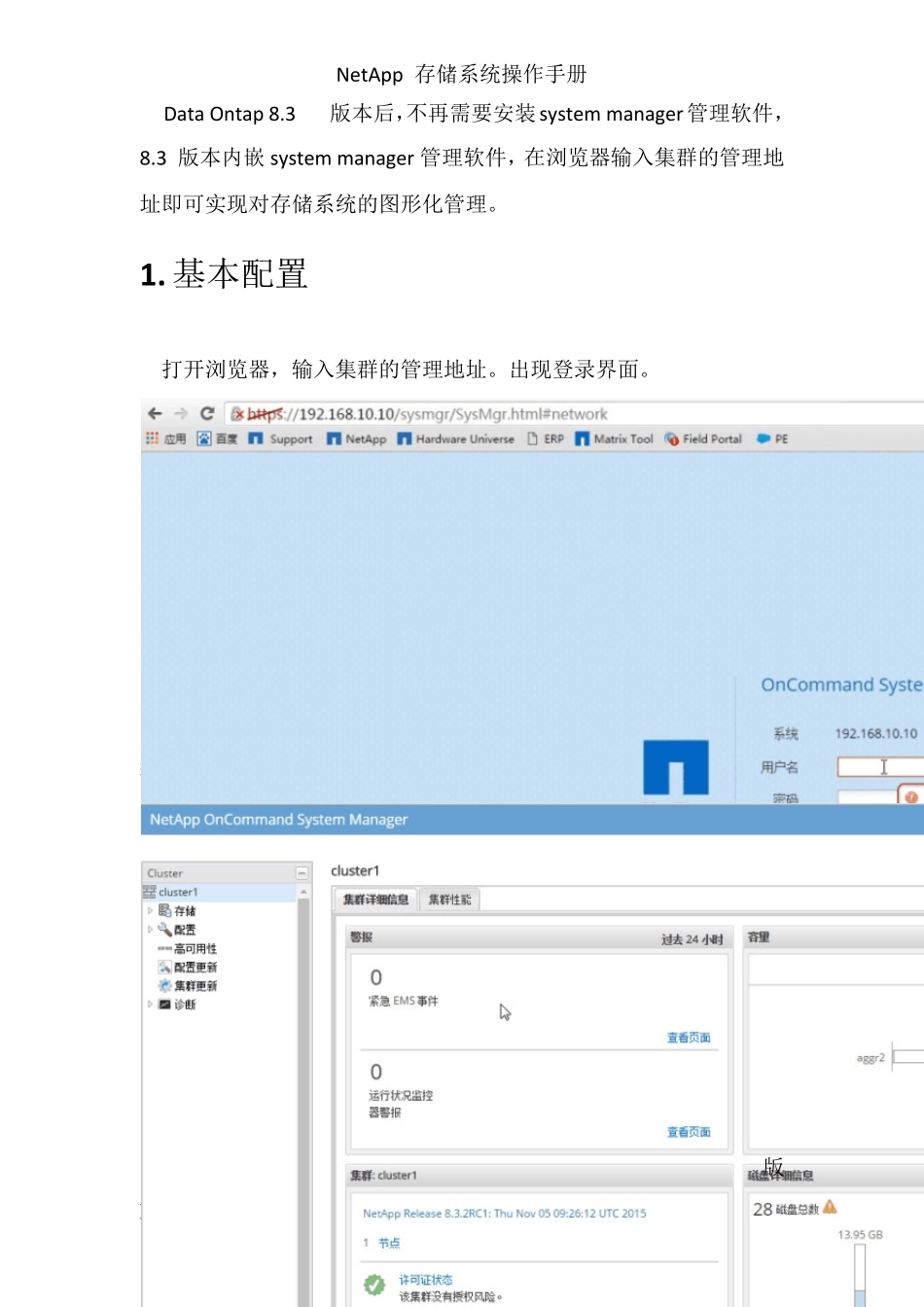The image size is (924, 1307).
Task: Click the 1. 基本配置 heading
Action: point(225,274)
